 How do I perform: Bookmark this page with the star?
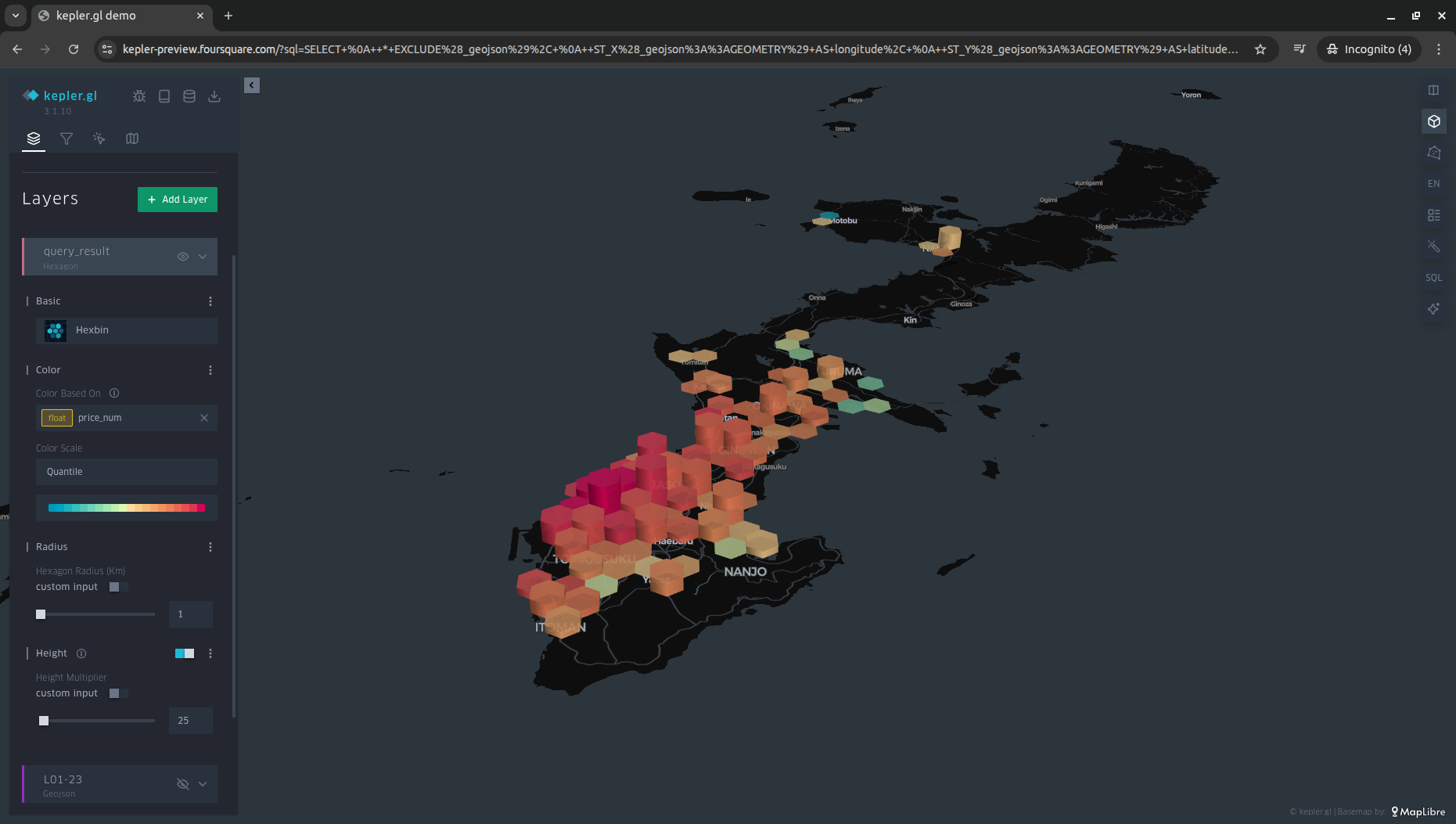(x=1260, y=49)
